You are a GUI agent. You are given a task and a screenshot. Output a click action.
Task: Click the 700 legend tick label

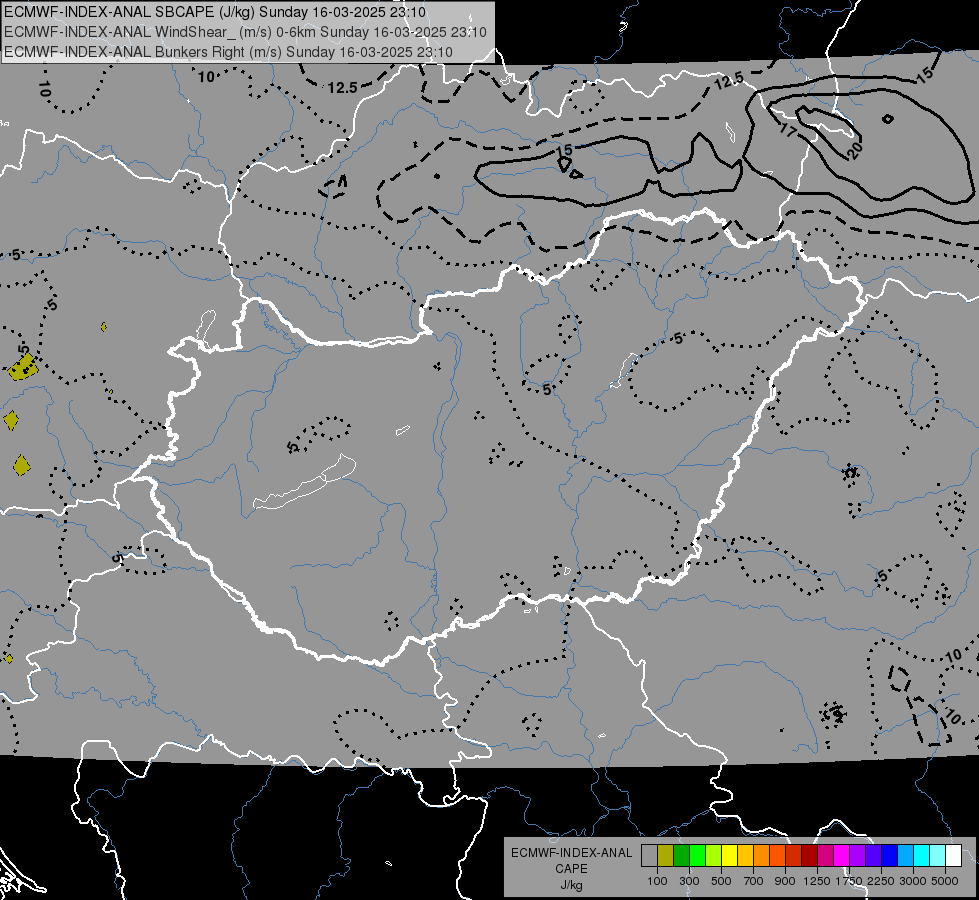tap(754, 881)
